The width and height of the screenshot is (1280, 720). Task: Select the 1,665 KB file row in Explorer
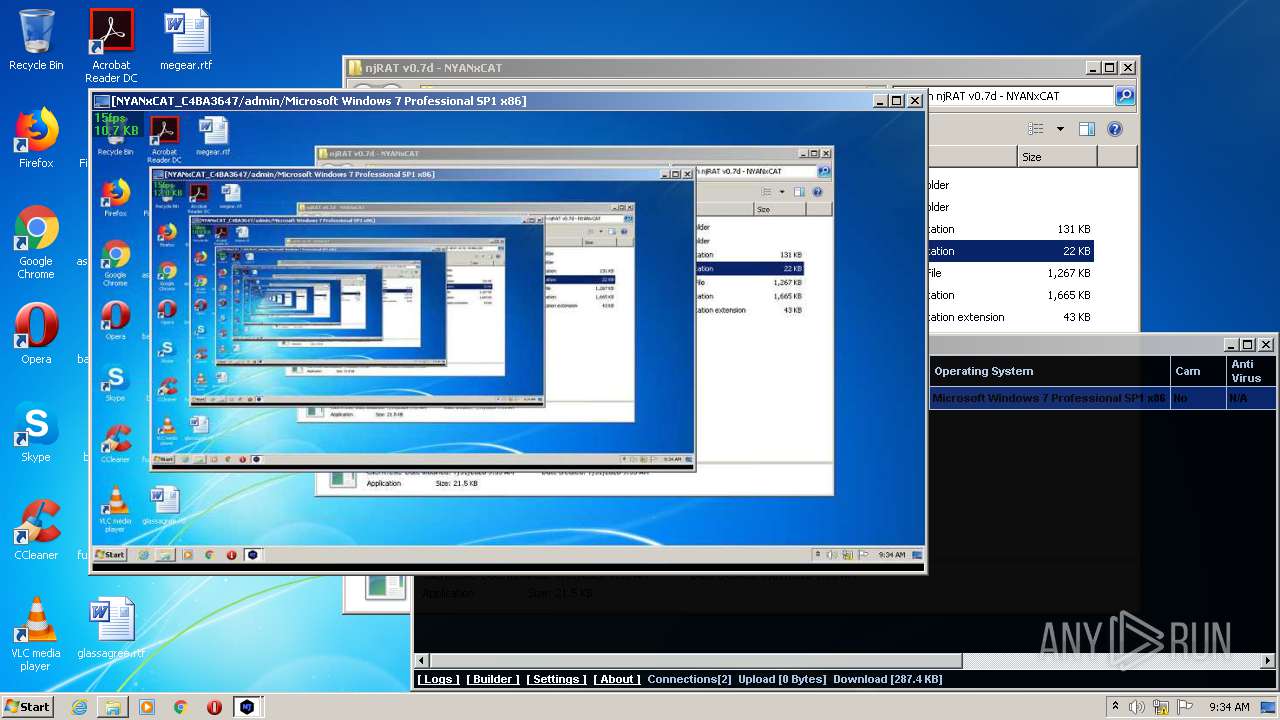point(1011,295)
